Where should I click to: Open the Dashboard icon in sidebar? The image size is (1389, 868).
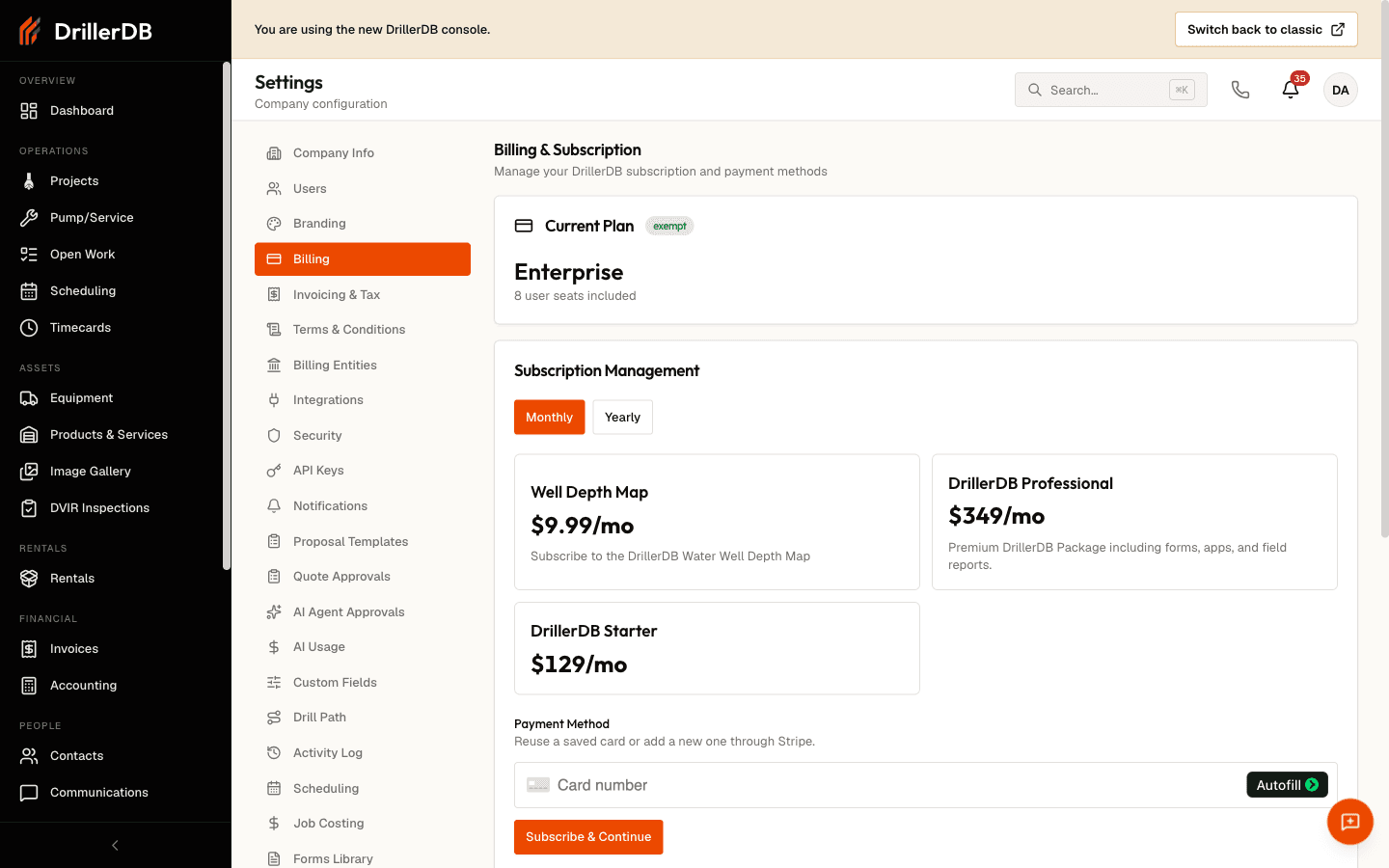click(x=29, y=111)
